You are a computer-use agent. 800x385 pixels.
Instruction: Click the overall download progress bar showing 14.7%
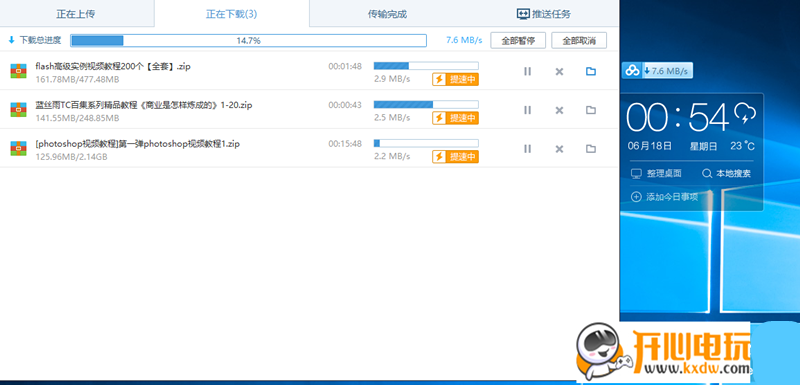(x=248, y=41)
